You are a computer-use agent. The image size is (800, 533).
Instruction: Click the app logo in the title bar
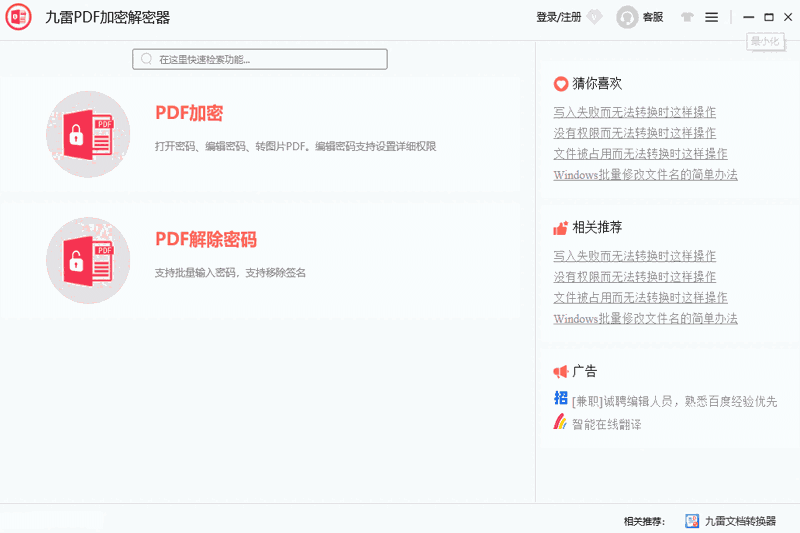pyautogui.click(x=18, y=17)
